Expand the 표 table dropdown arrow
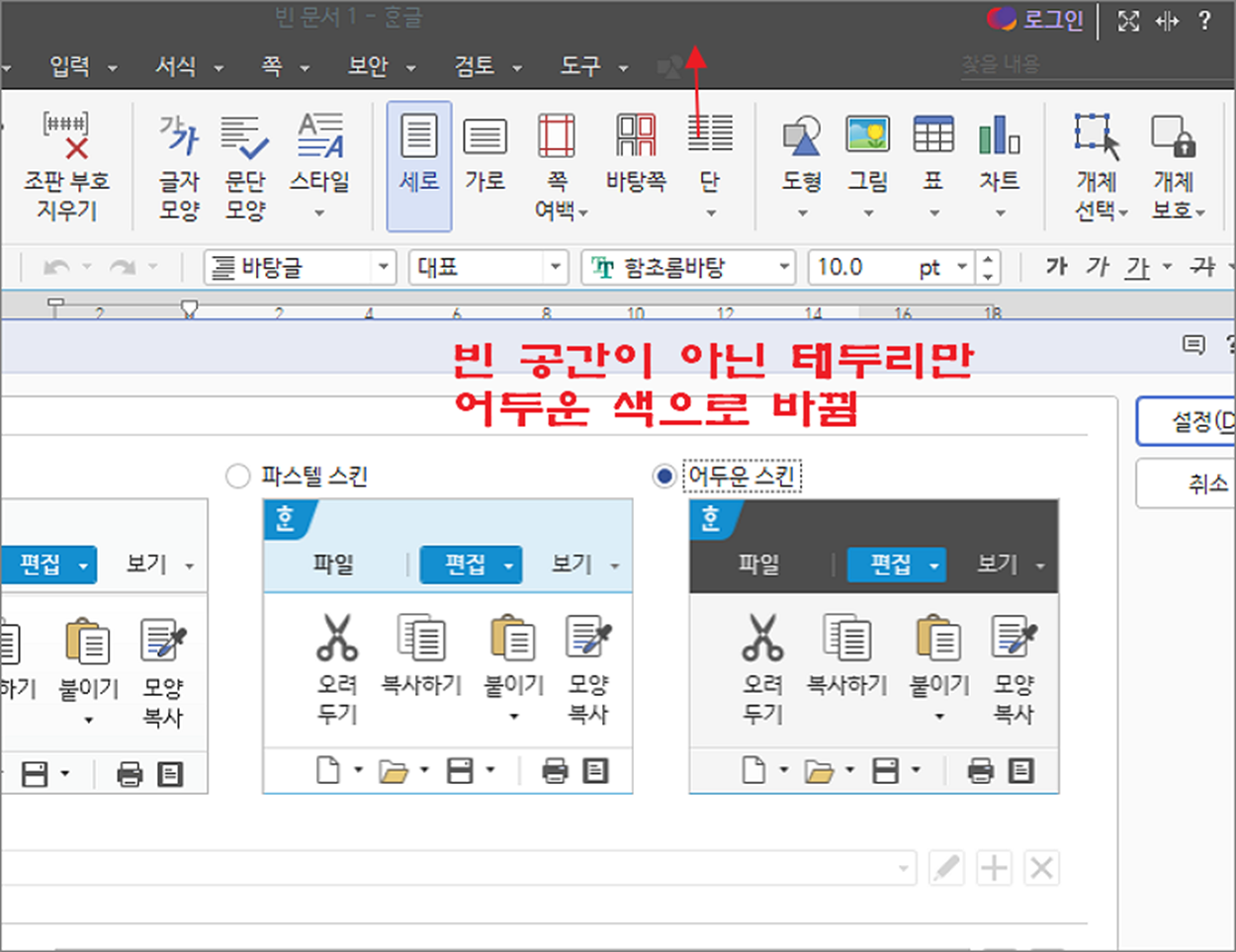 (x=933, y=213)
